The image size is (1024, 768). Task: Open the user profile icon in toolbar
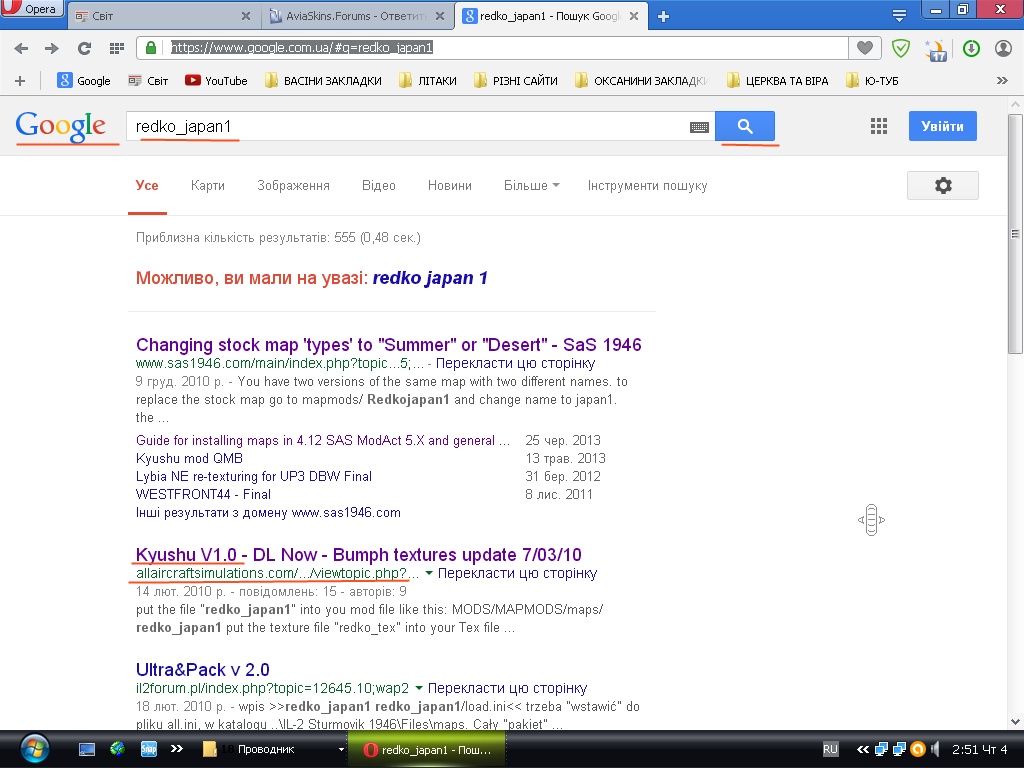(1003, 48)
